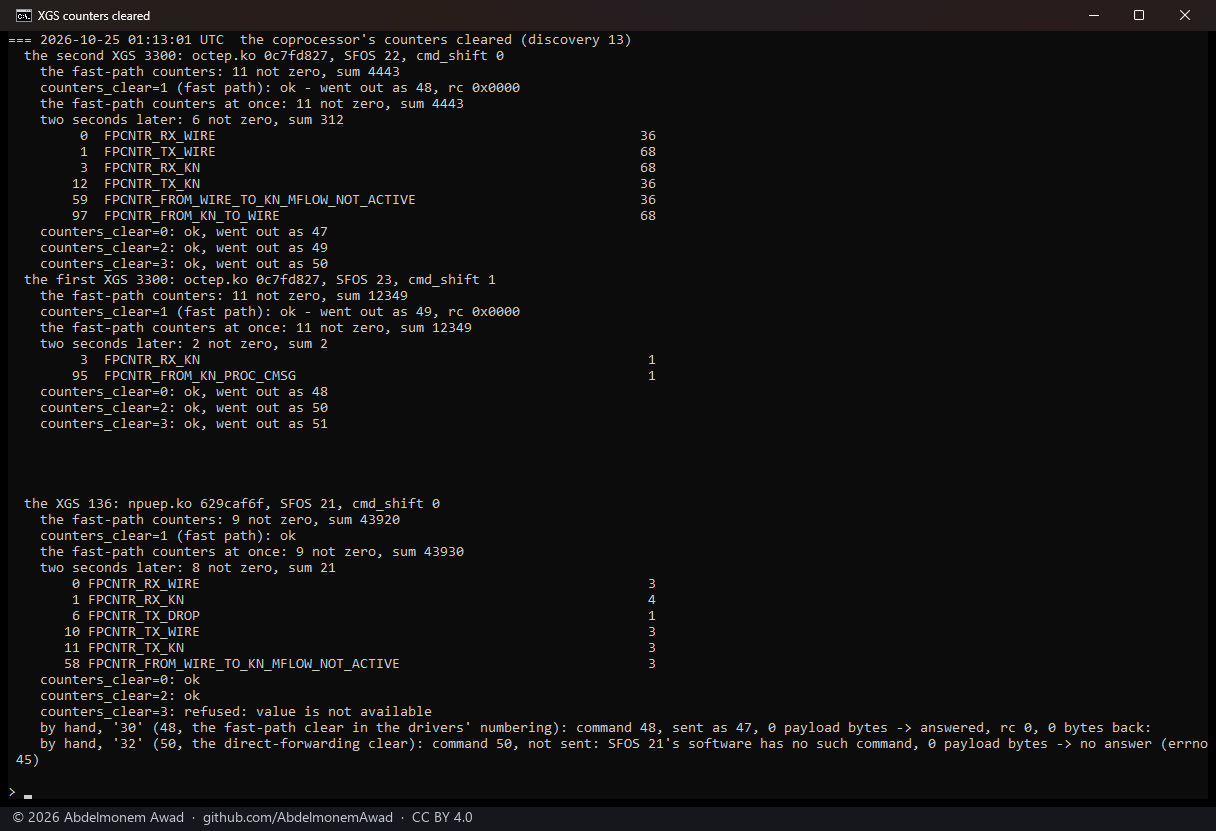Click the window title 'XGS counters cleared'
Image resolution: width=1216 pixels, height=831 pixels.
(x=94, y=16)
